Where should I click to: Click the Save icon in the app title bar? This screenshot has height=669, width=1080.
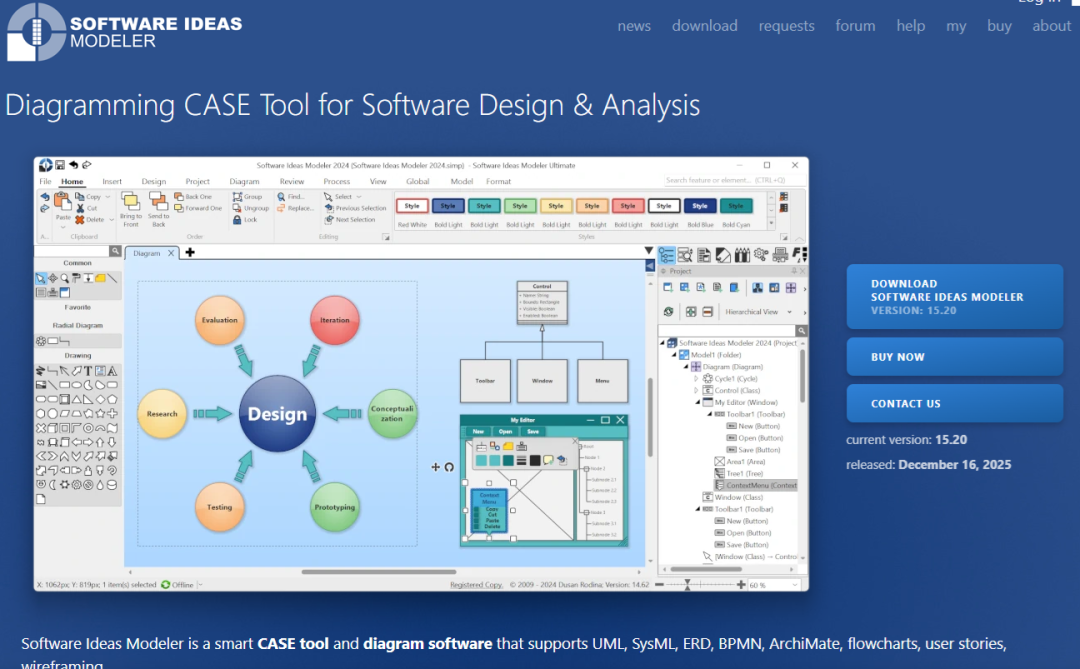[60, 165]
